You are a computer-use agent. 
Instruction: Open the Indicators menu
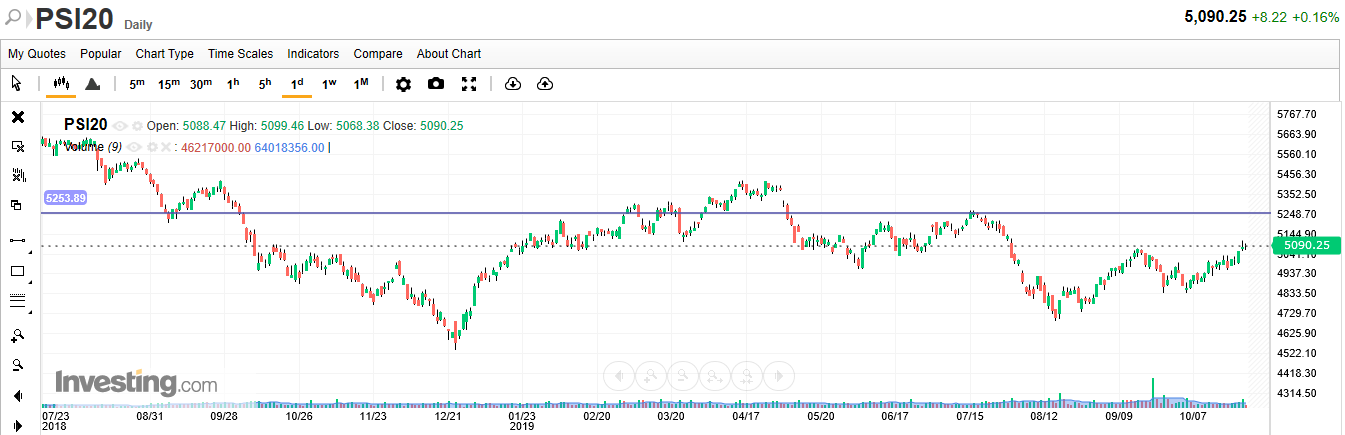(313, 54)
